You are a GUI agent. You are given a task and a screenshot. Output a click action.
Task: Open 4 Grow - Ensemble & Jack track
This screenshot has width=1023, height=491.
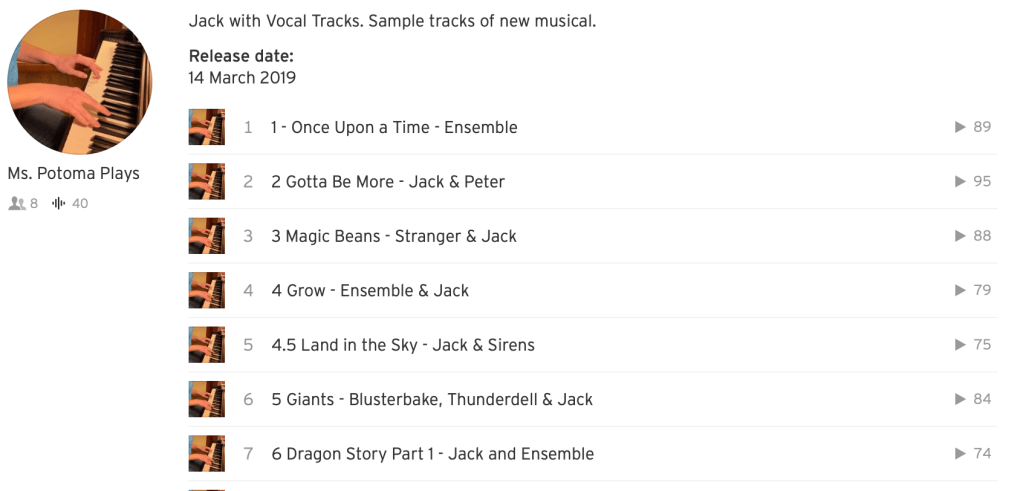[x=370, y=291]
